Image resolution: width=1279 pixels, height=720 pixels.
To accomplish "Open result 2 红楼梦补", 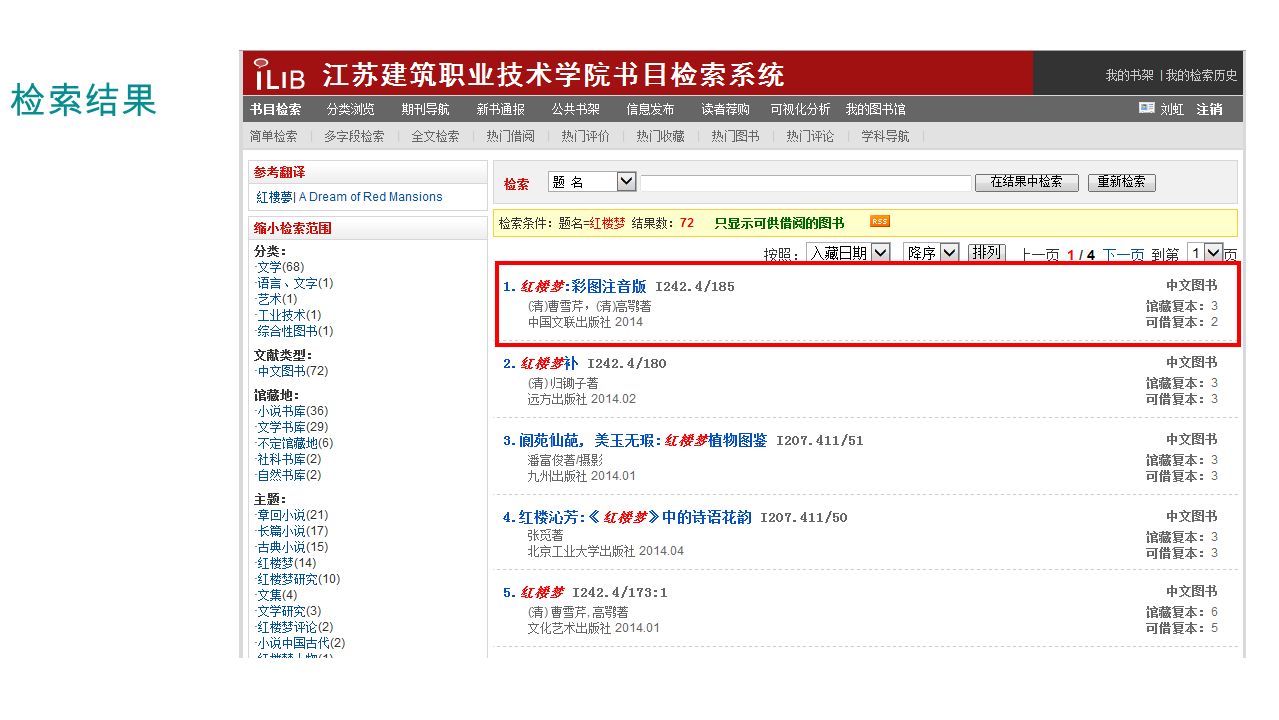I will (549, 363).
